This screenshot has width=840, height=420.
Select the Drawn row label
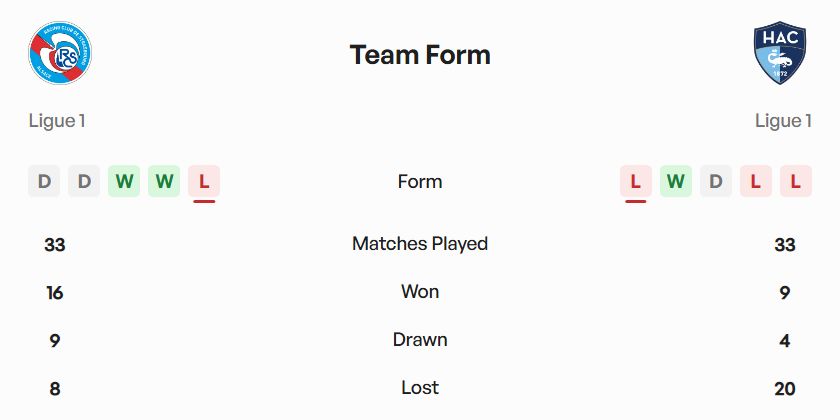(x=420, y=340)
